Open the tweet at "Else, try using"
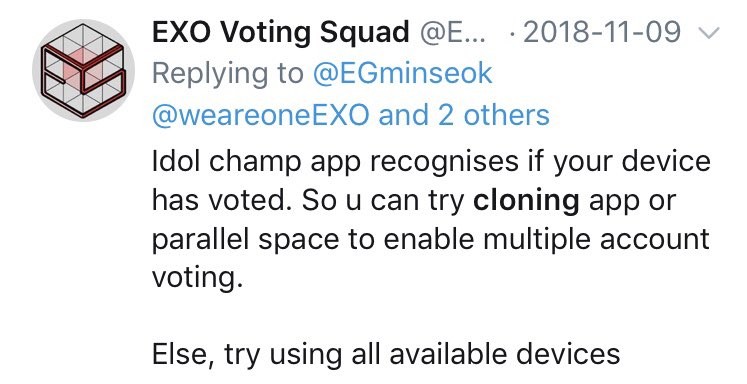The width and height of the screenshot is (747, 384). [246, 355]
